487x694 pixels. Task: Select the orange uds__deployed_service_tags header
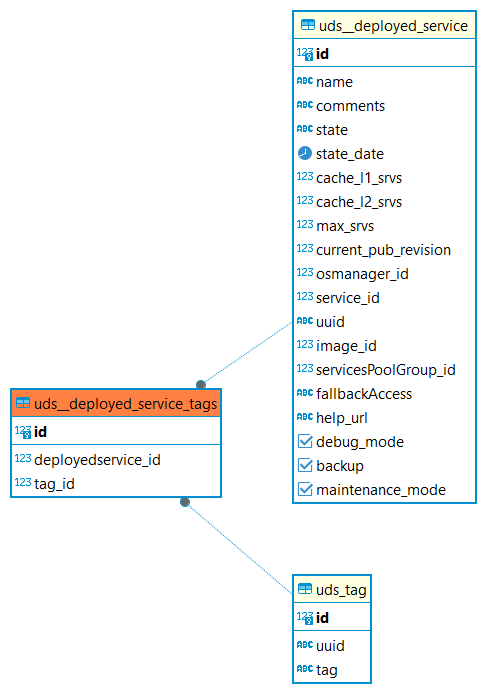tap(116, 403)
